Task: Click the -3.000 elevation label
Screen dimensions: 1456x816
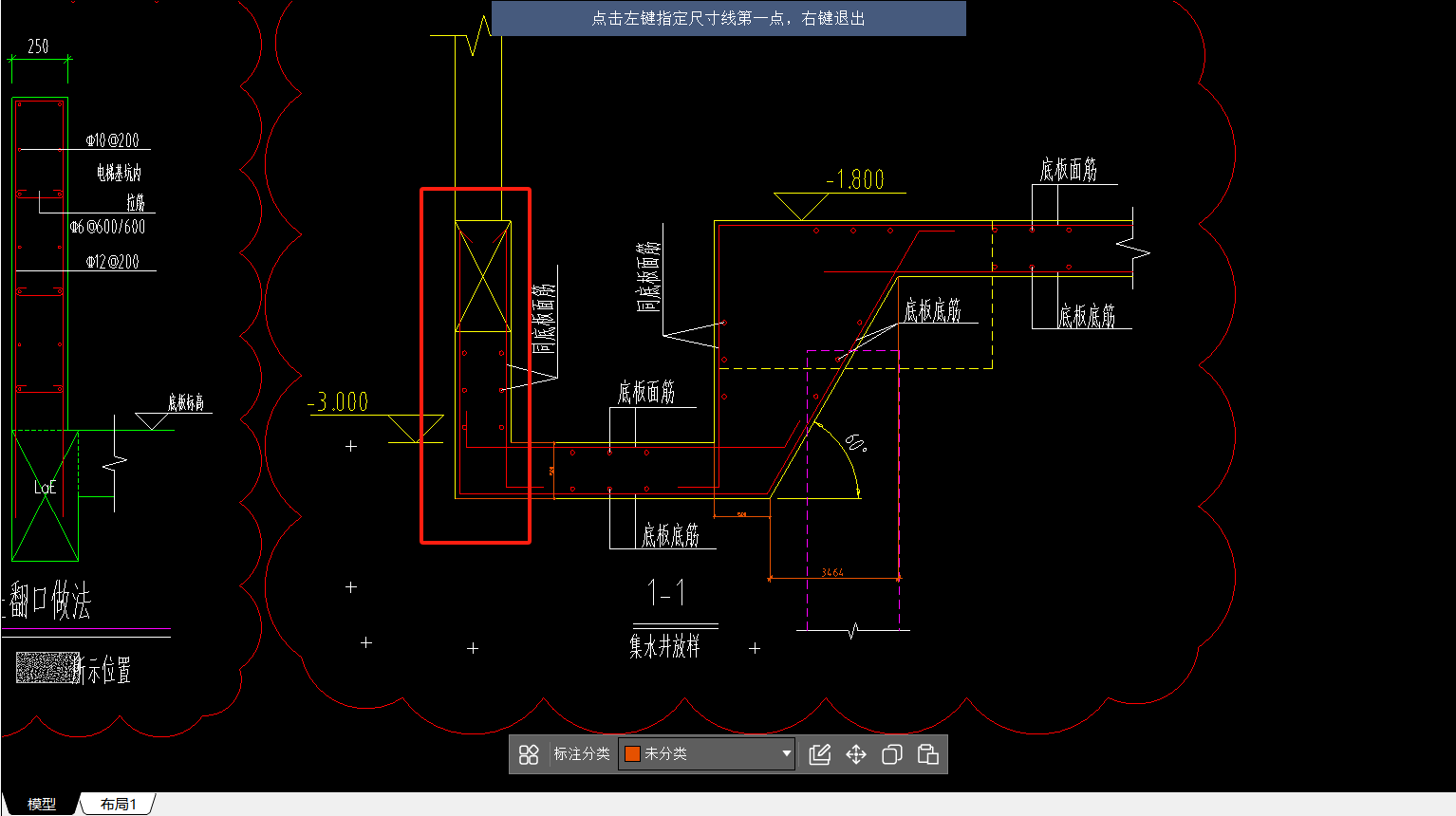Action: tap(338, 401)
